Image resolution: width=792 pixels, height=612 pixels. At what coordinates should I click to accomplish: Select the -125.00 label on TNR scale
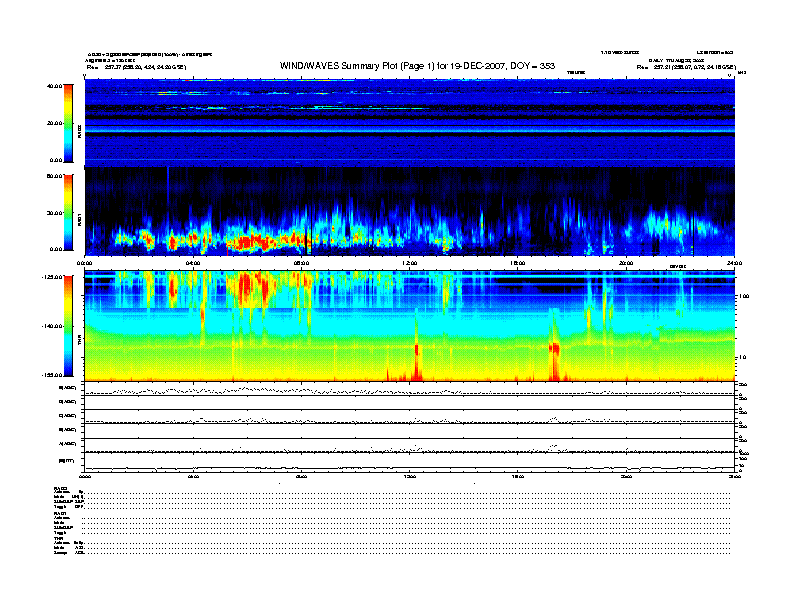[x=52, y=277]
